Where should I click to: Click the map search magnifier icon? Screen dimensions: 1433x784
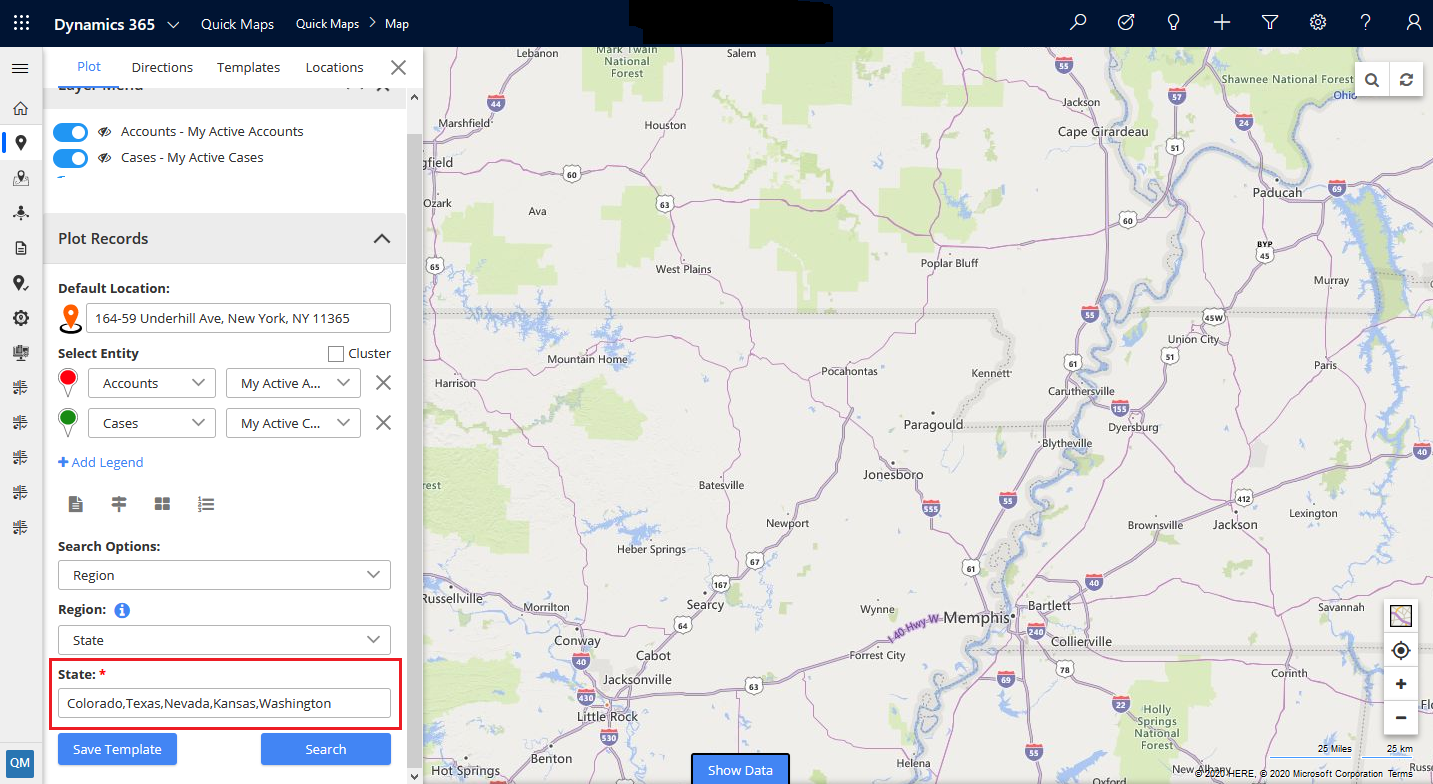coord(1372,80)
